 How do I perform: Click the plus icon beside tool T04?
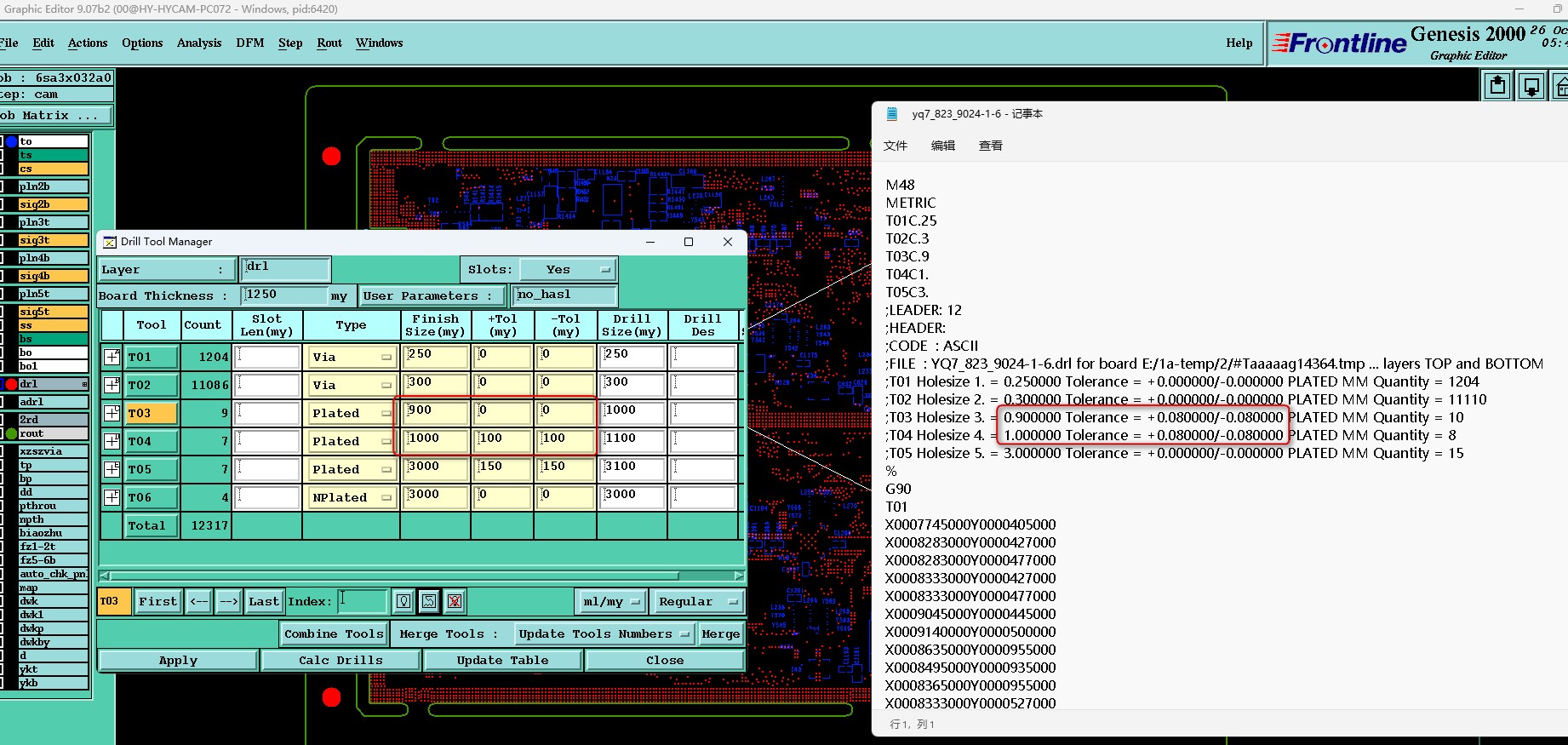pos(112,441)
